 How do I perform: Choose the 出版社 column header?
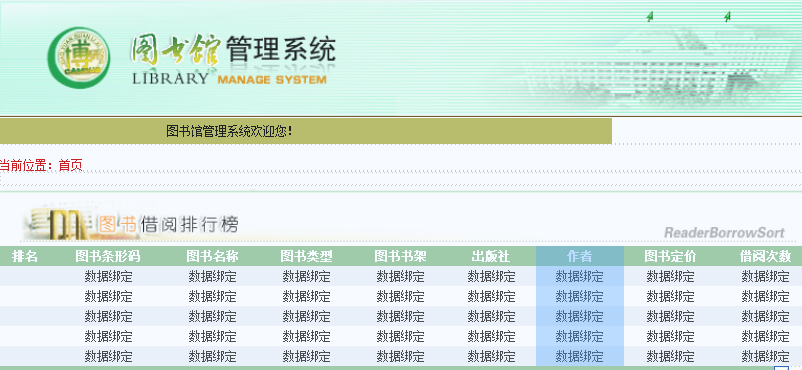click(491, 256)
